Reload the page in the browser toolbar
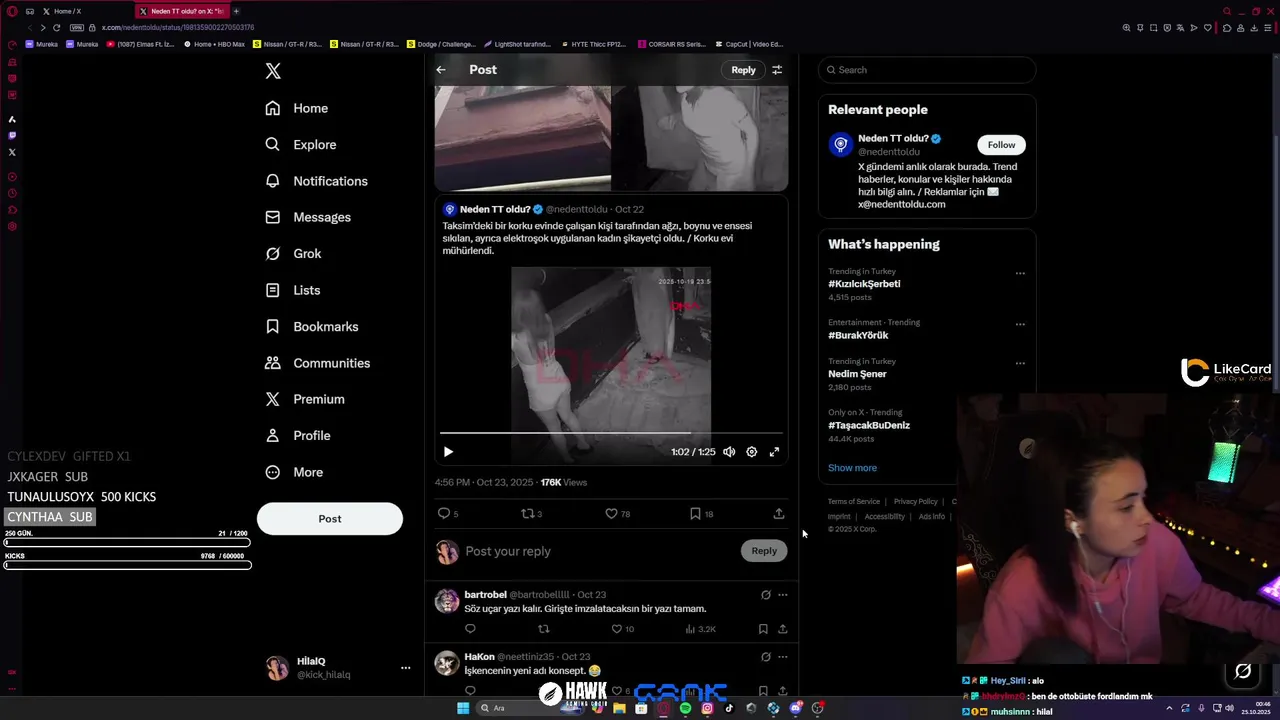 (x=56, y=28)
